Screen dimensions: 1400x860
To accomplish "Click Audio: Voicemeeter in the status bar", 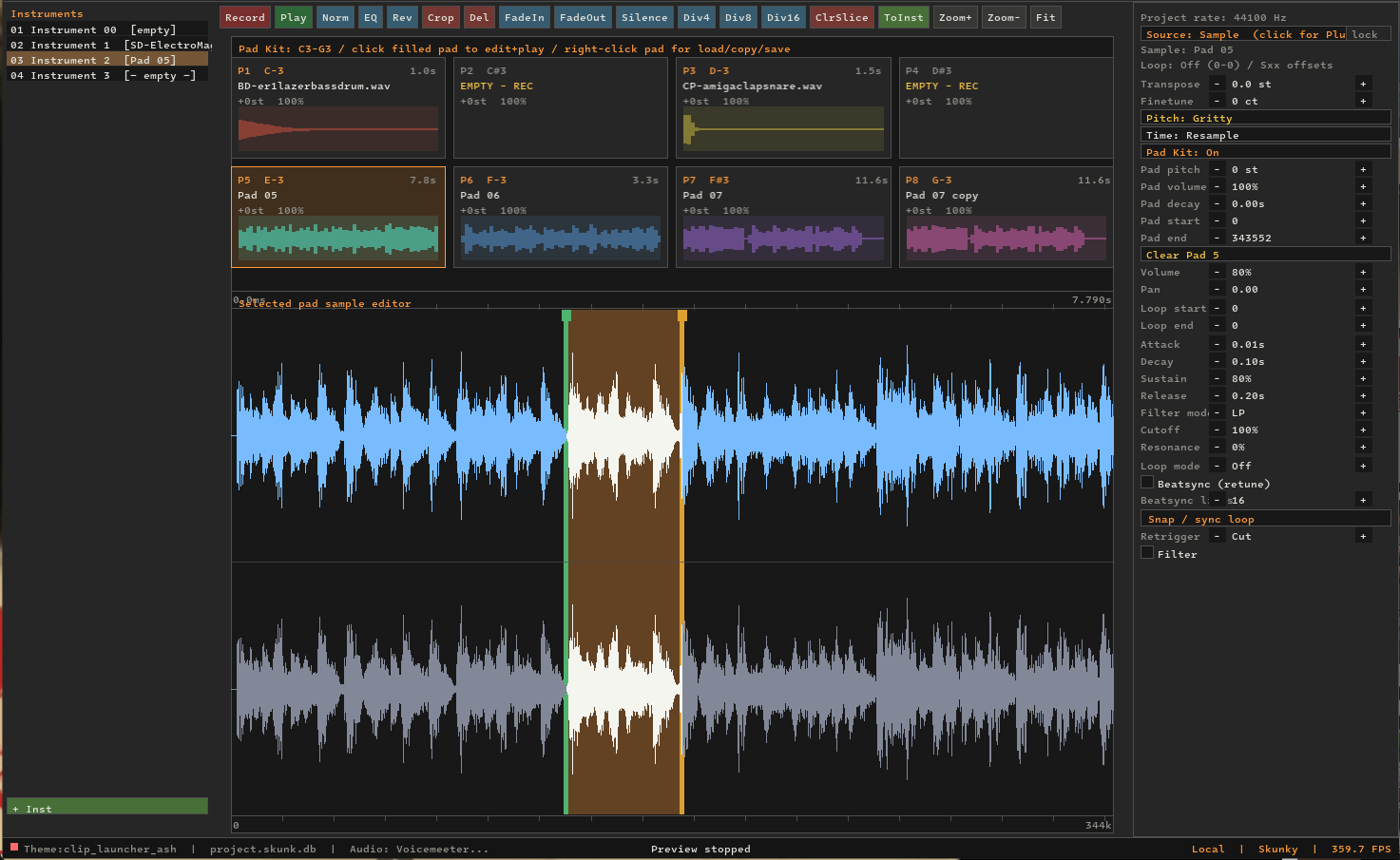I will tap(419, 849).
